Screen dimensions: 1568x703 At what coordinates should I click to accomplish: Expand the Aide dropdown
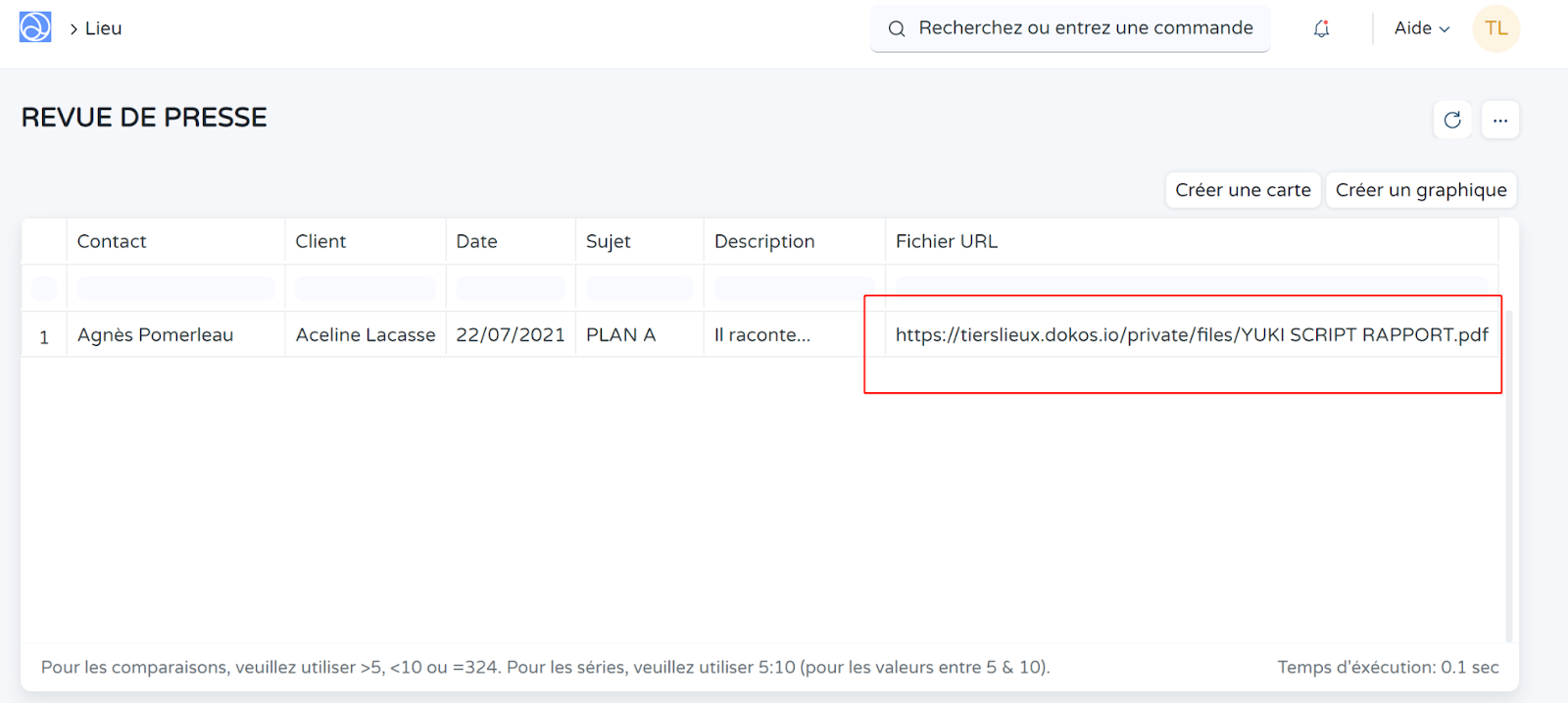point(1421,28)
